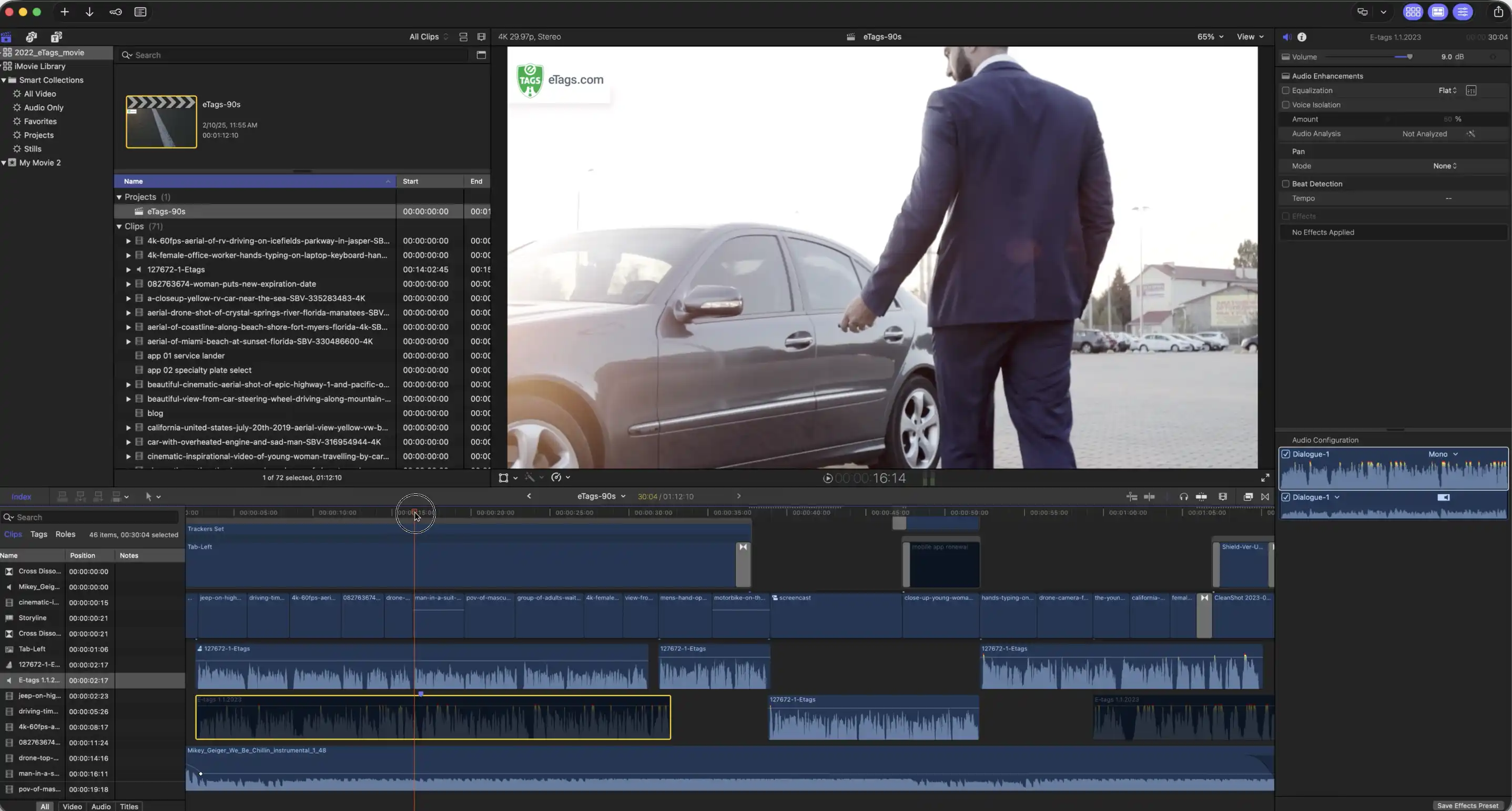This screenshot has height=811, width=1512.
Task: Click the browser Search field
Action: (293, 55)
